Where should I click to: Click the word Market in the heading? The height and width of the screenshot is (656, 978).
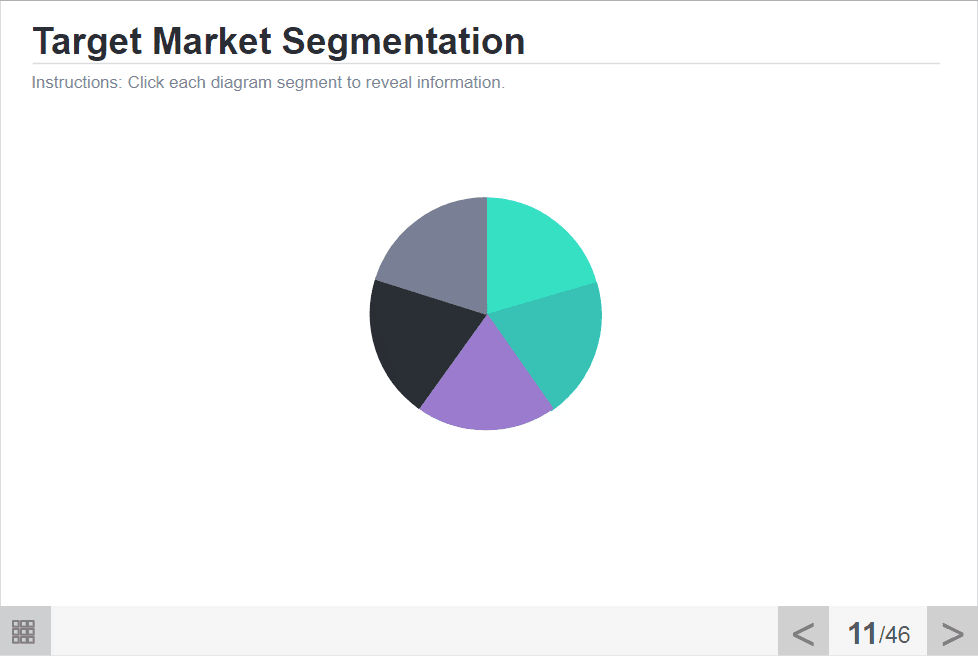(212, 41)
